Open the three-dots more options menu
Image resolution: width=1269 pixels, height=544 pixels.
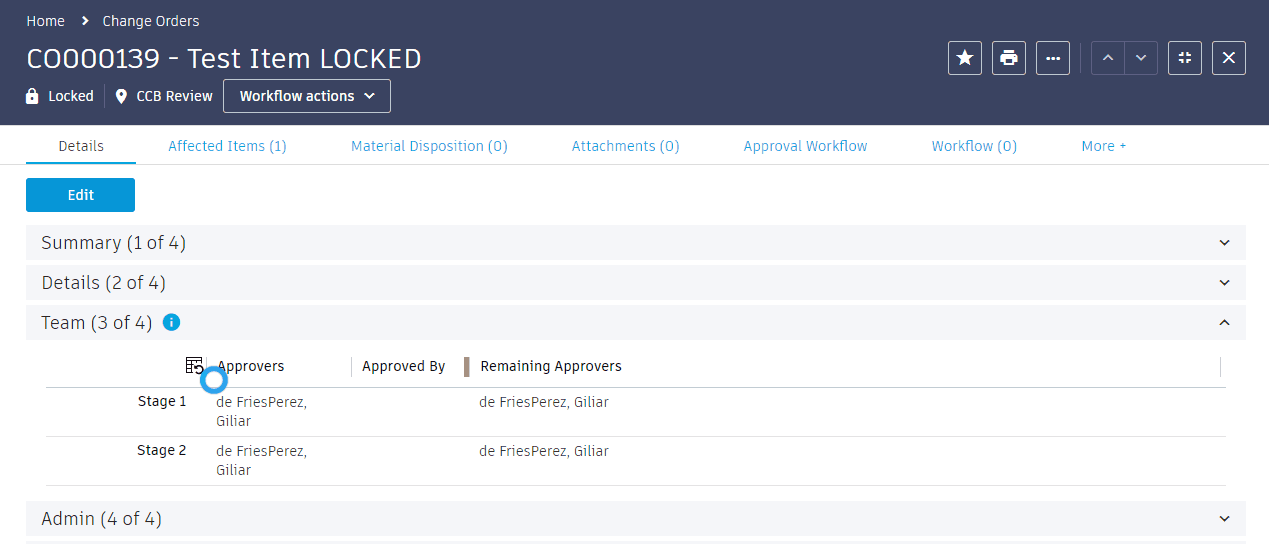1053,58
